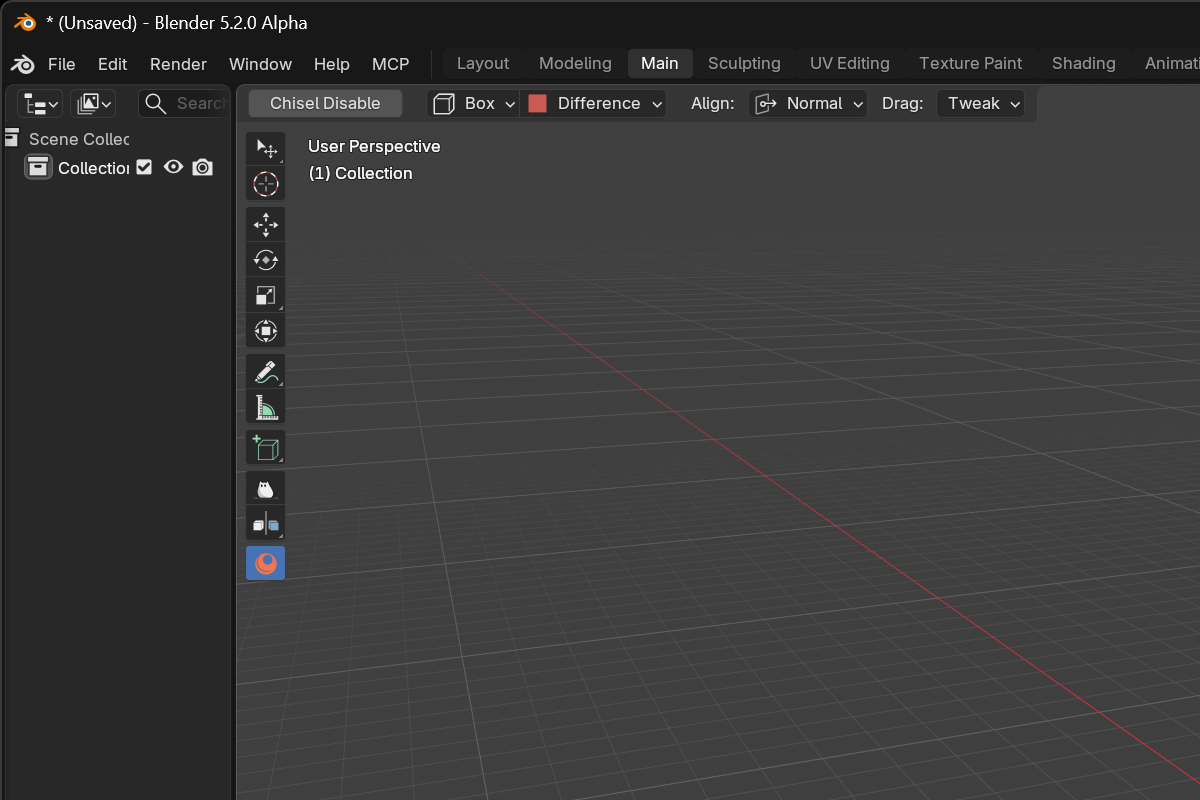
Task: Switch to the Modeling workspace tab
Action: pos(575,63)
